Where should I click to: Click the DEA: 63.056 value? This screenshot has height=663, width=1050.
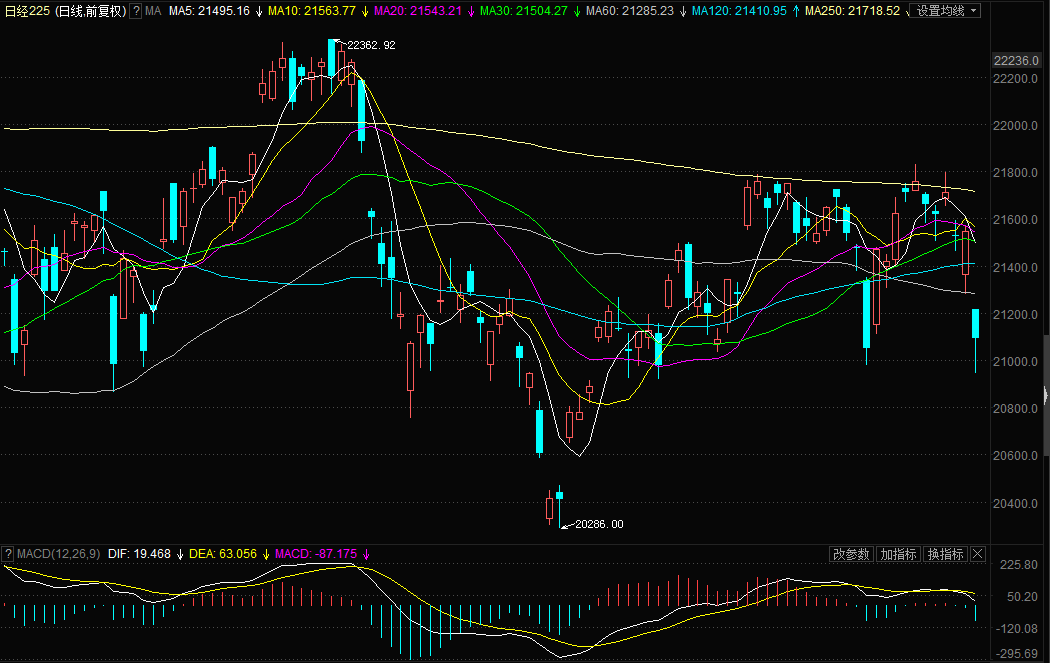[223, 554]
